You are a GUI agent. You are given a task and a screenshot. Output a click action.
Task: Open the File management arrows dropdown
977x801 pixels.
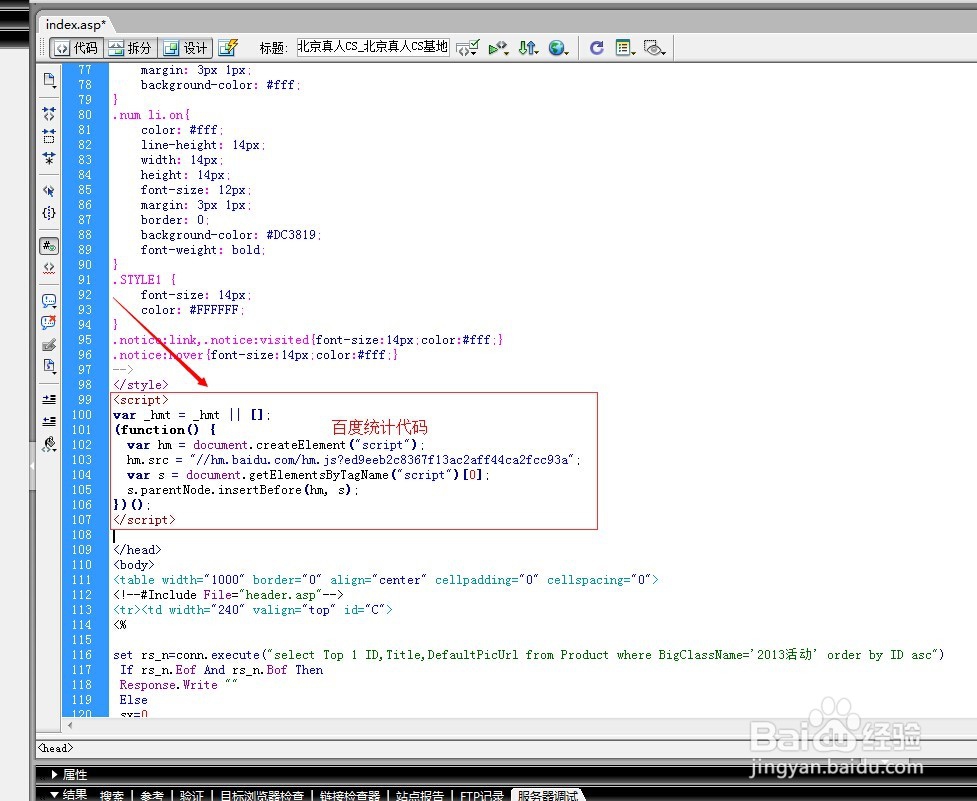(528, 48)
